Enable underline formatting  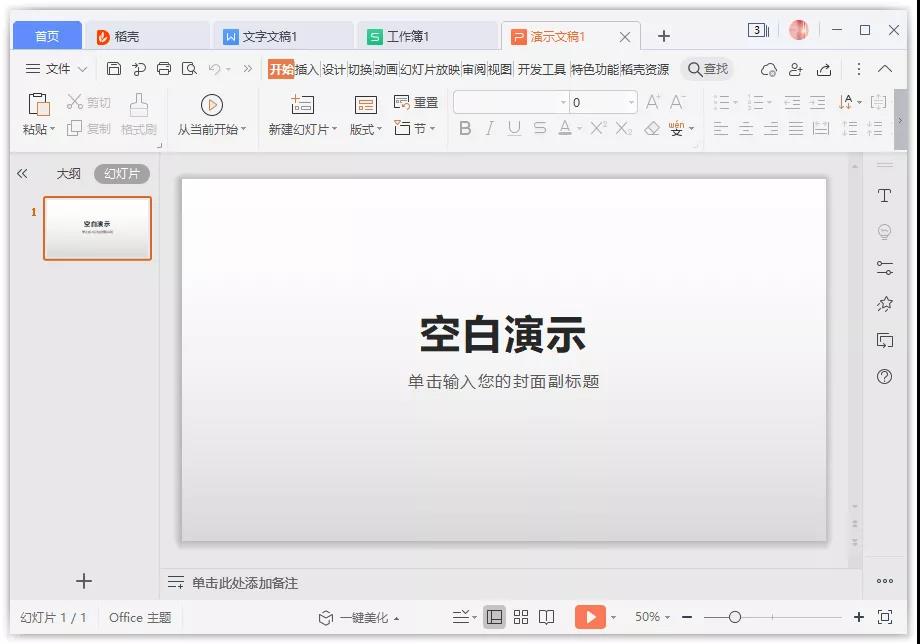point(513,128)
